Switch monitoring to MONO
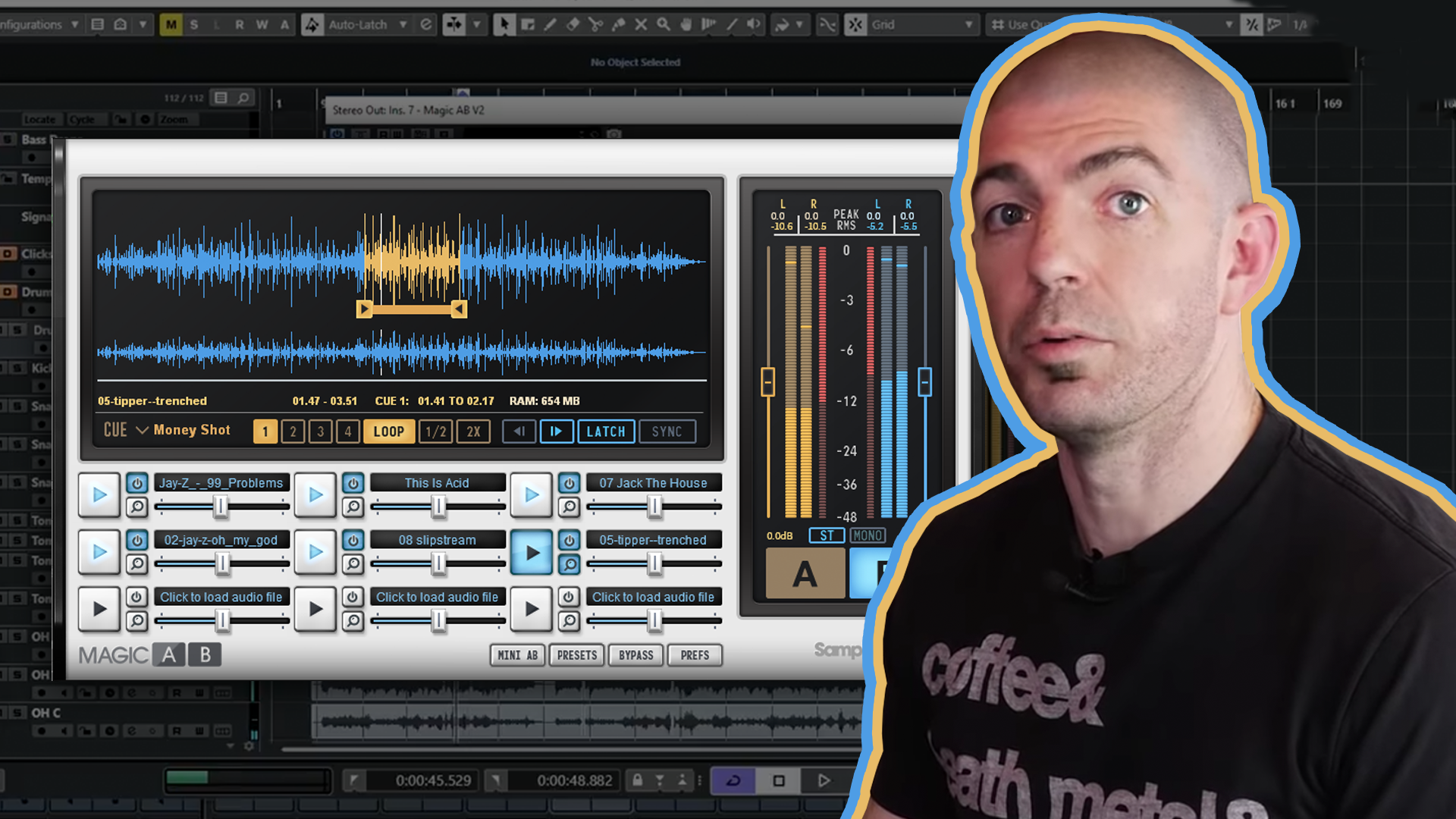The image size is (1456, 819). (868, 535)
